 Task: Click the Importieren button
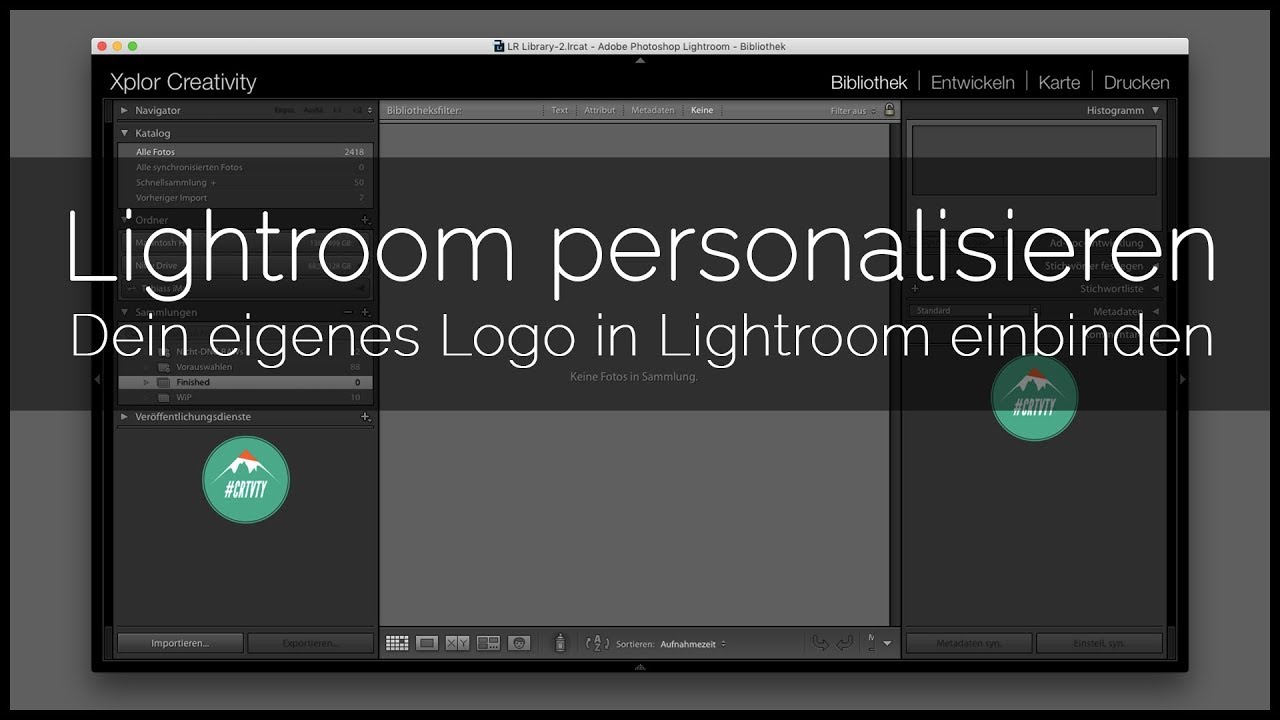coord(180,643)
